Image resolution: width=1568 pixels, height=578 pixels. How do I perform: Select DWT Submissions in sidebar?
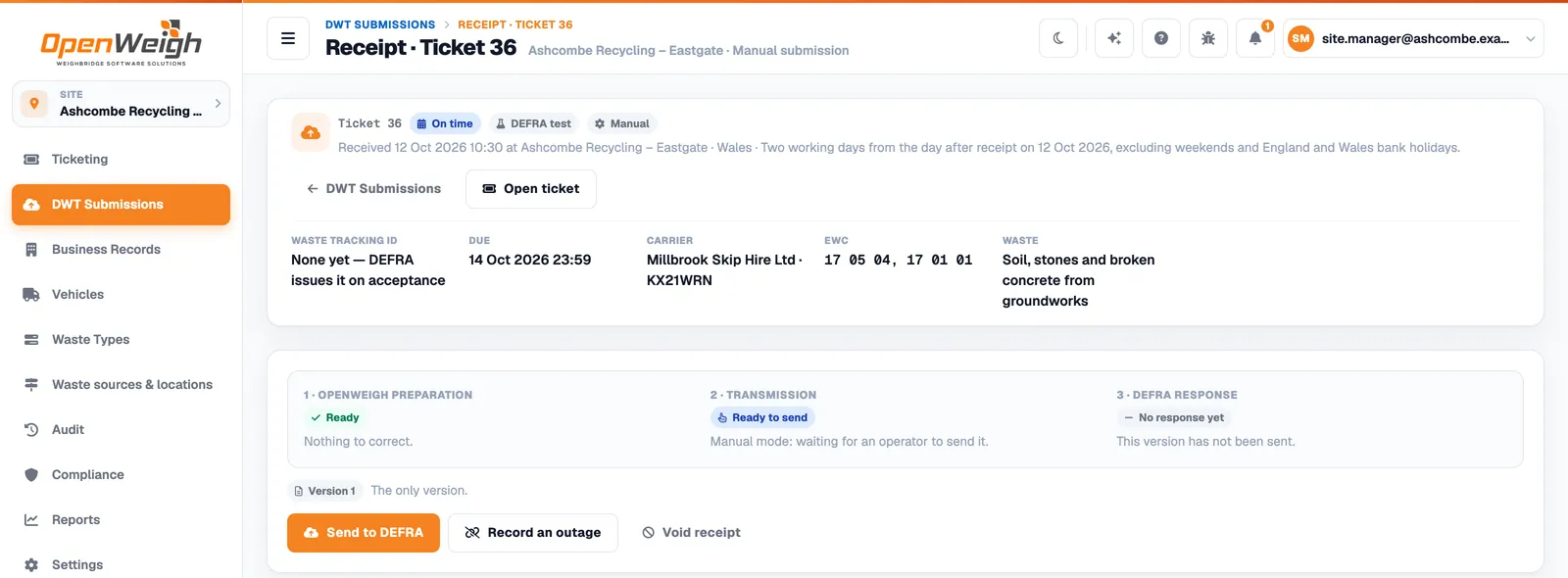121,205
